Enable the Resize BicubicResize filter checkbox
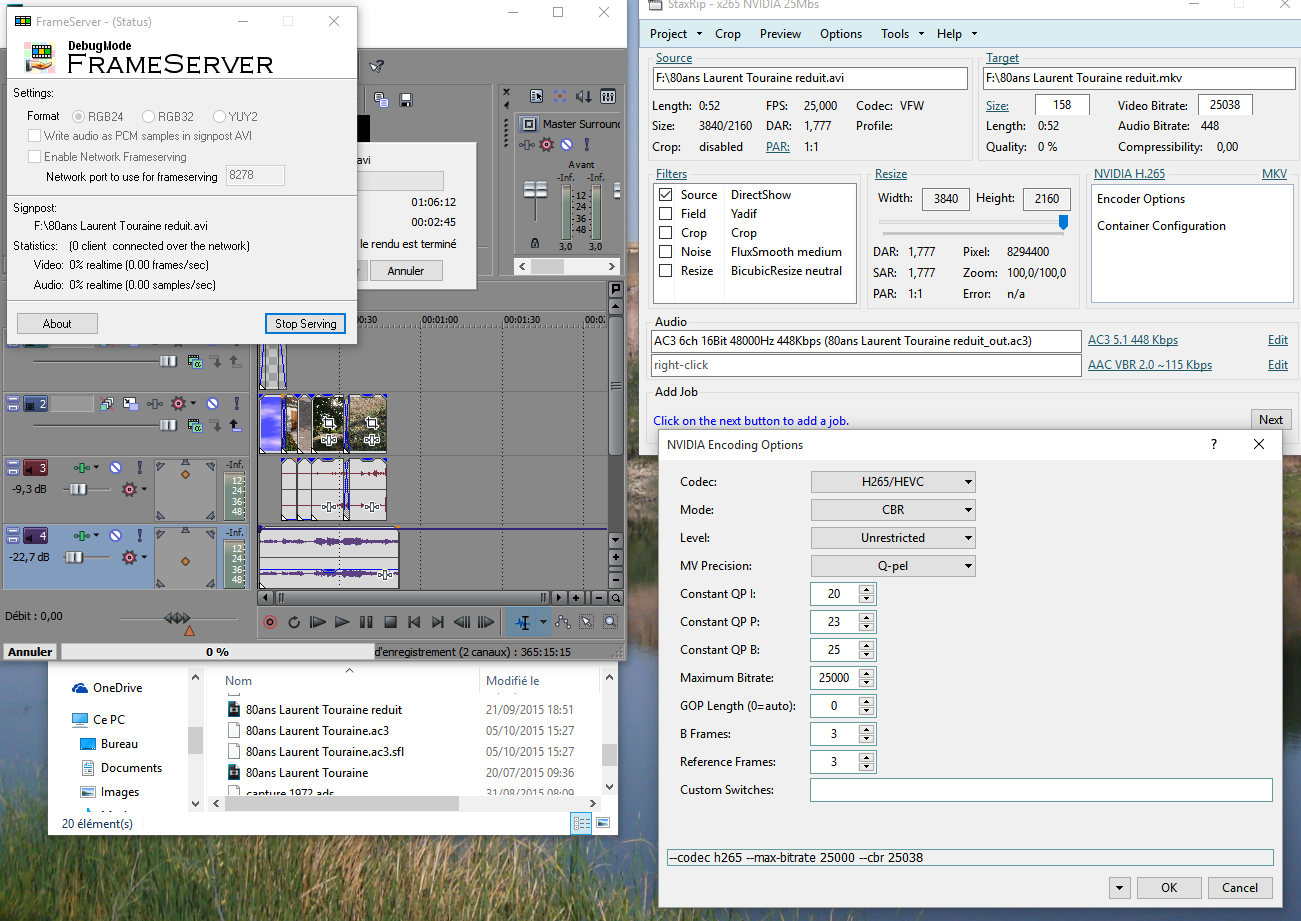 [x=666, y=271]
